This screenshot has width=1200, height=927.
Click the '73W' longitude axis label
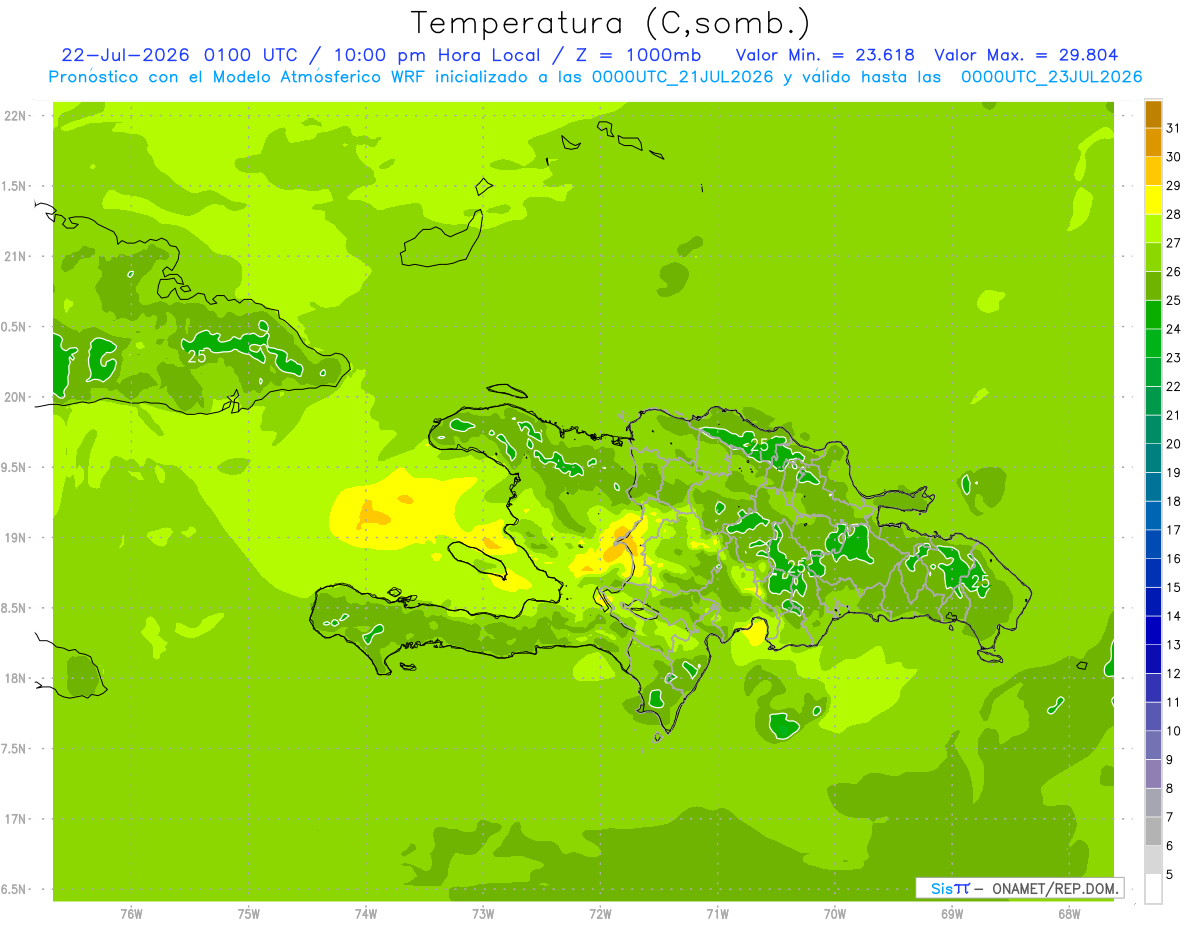pos(483,914)
